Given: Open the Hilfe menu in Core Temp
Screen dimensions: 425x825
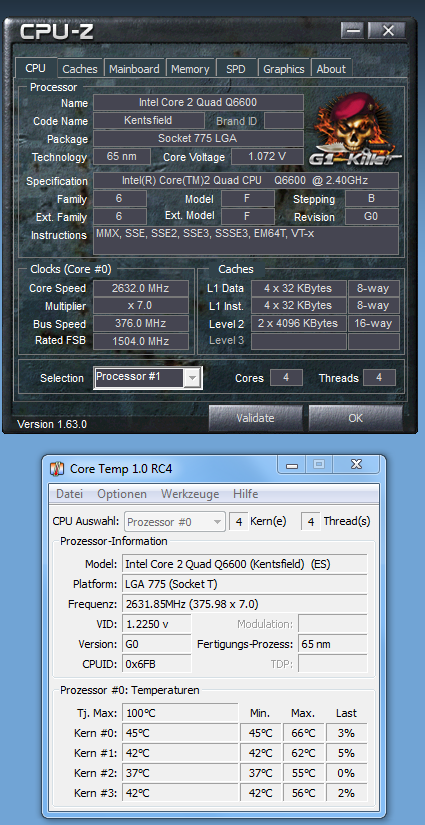Looking at the screenshot, I should point(246,494).
